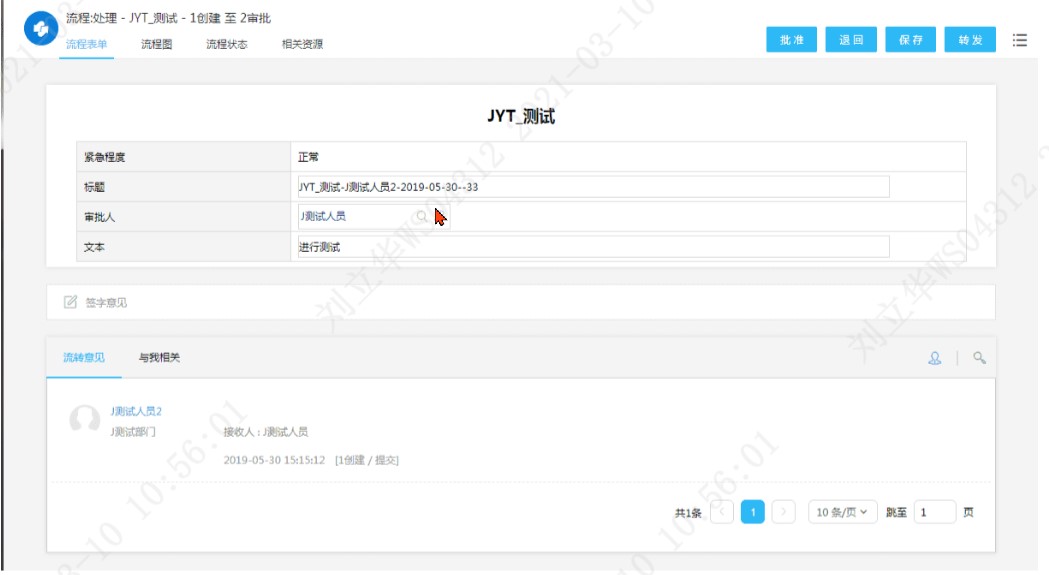Click the 退回 button
This screenshot has width=1049, height=575.
click(x=851, y=40)
